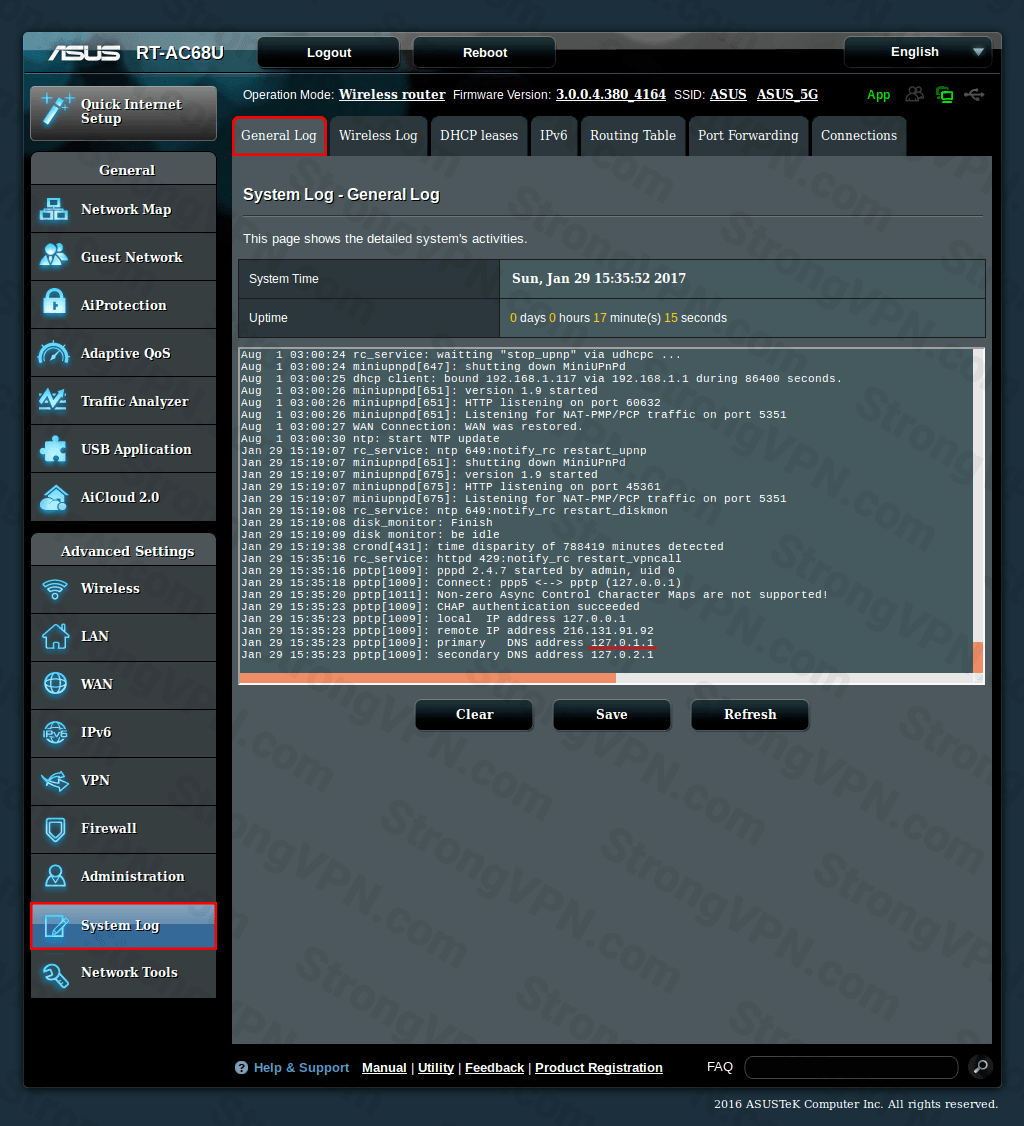Click the Administration user icon
This screenshot has width=1024, height=1126.
point(55,876)
